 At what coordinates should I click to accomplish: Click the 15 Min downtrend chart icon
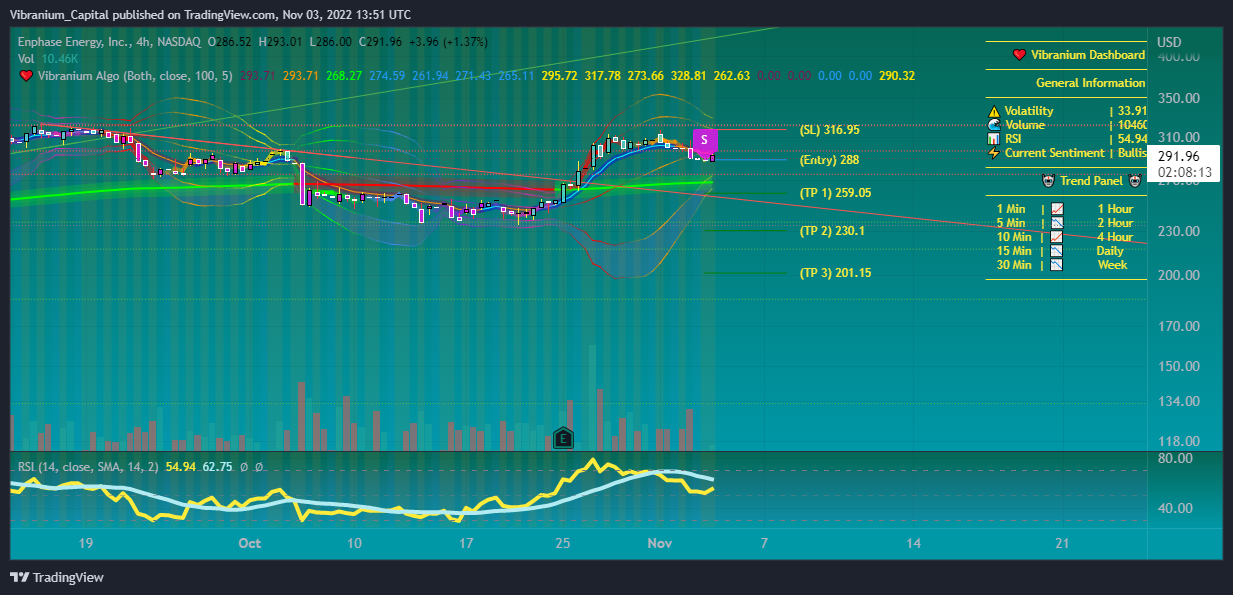(x=1056, y=251)
